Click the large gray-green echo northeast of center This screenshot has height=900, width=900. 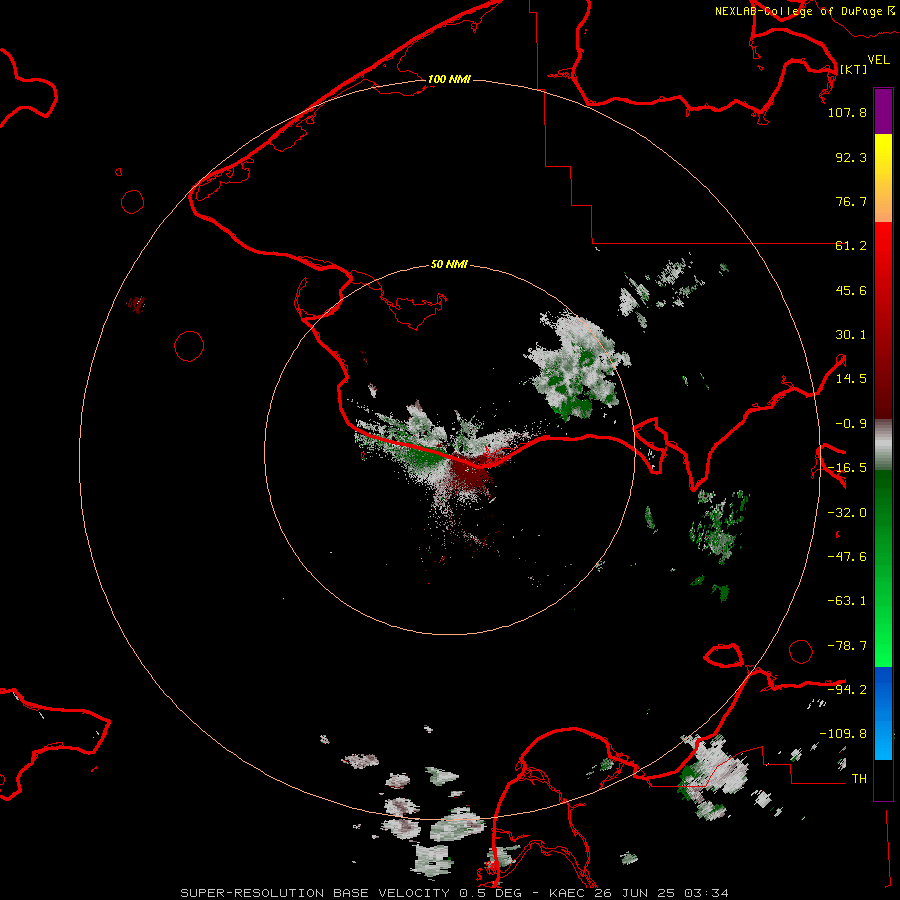(x=577, y=364)
